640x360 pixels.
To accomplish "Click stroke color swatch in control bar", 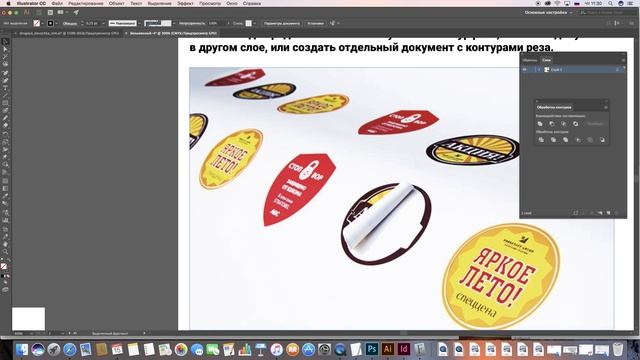I will pos(50,24).
